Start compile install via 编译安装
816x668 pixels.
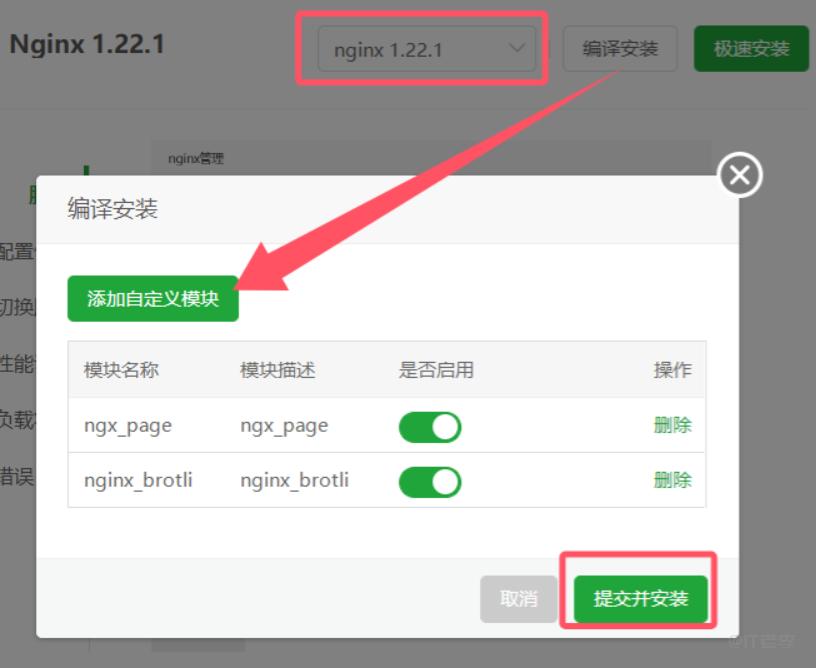tap(620, 48)
